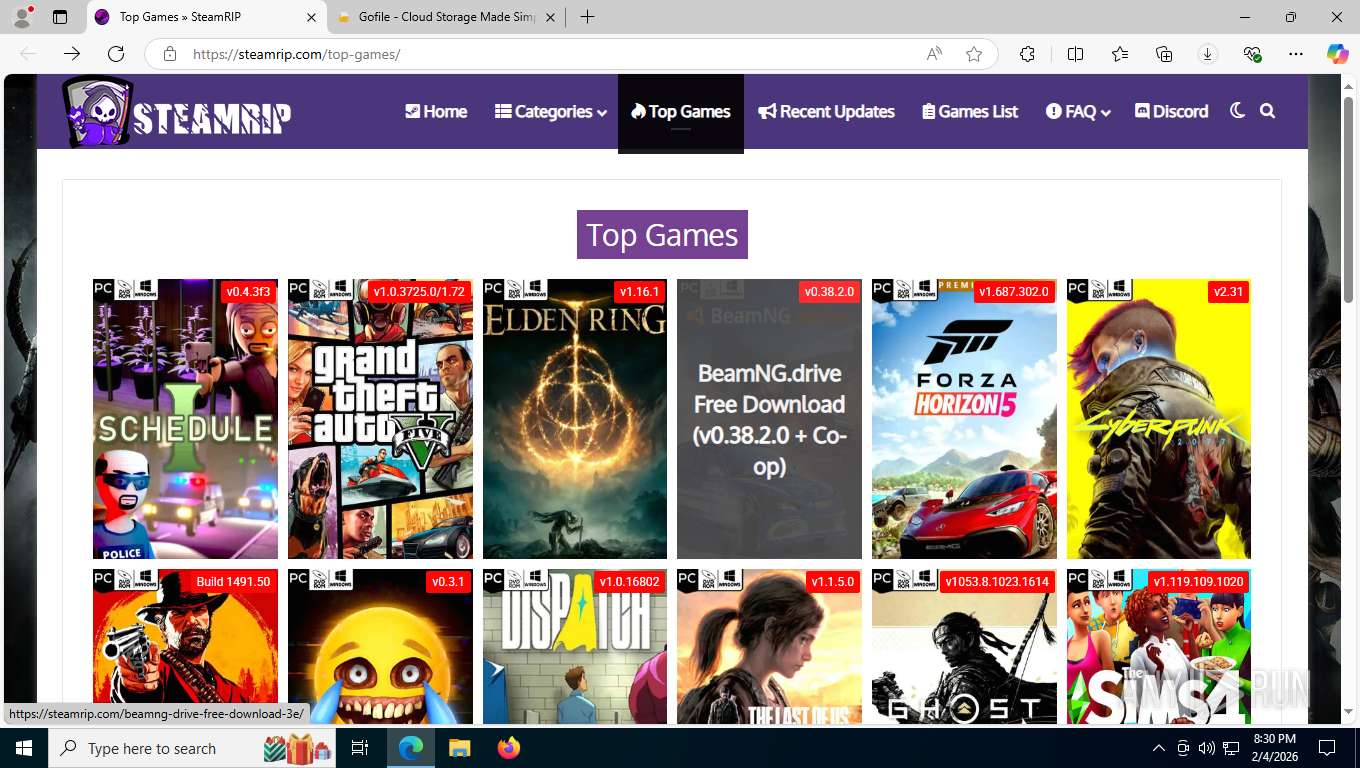Refresh the page

point(116,54)
